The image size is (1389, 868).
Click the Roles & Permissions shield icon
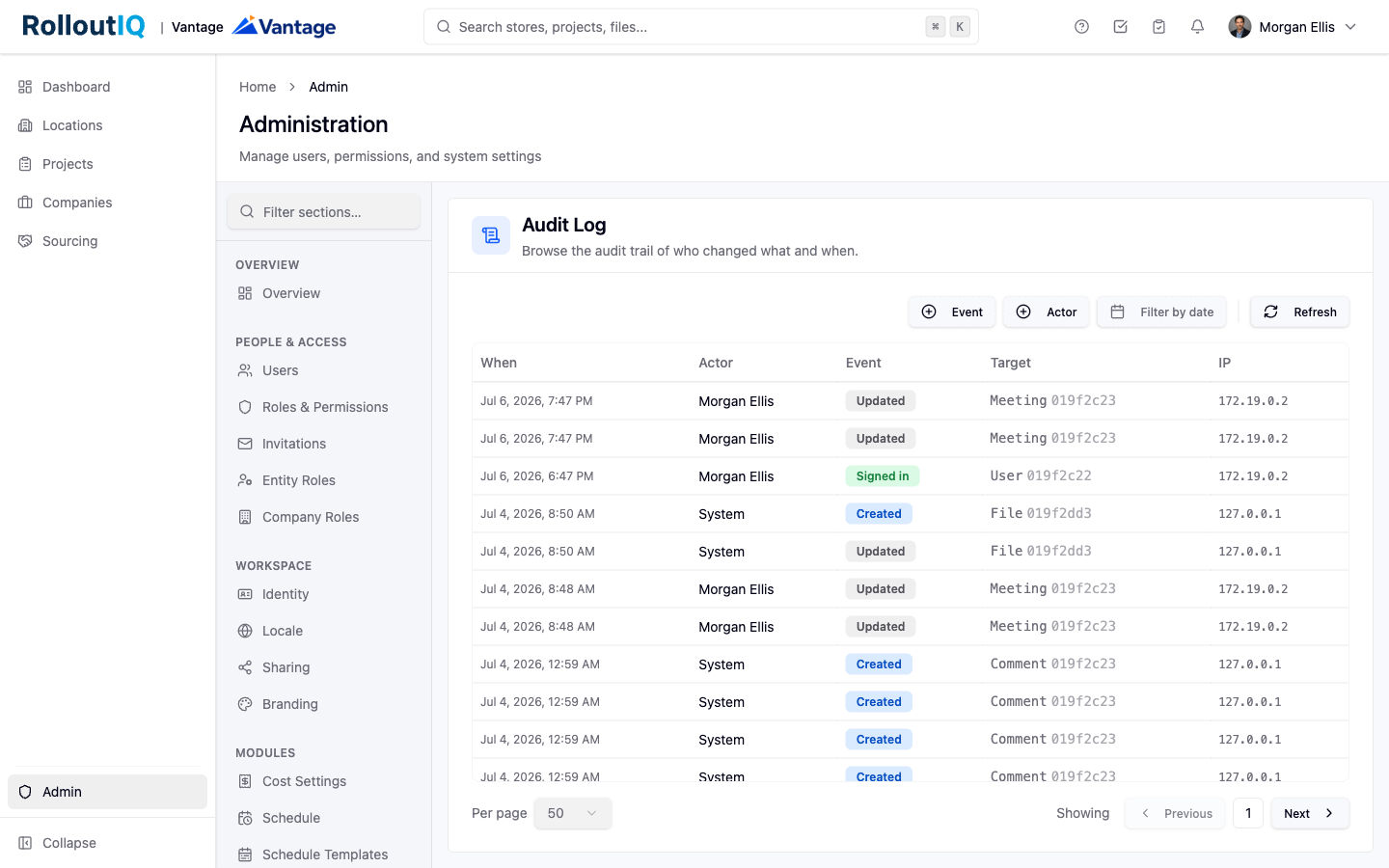pos(245,407)
